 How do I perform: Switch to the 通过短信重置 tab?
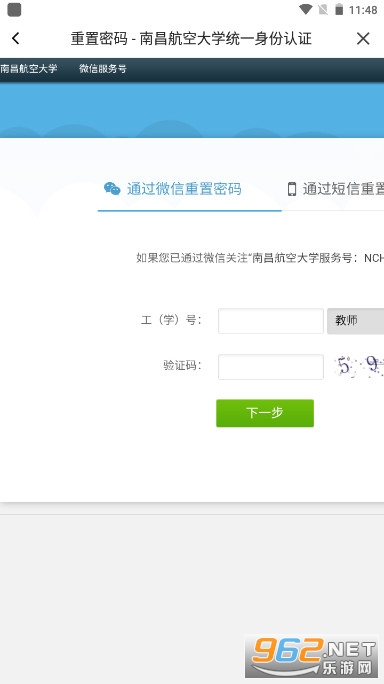335,189
